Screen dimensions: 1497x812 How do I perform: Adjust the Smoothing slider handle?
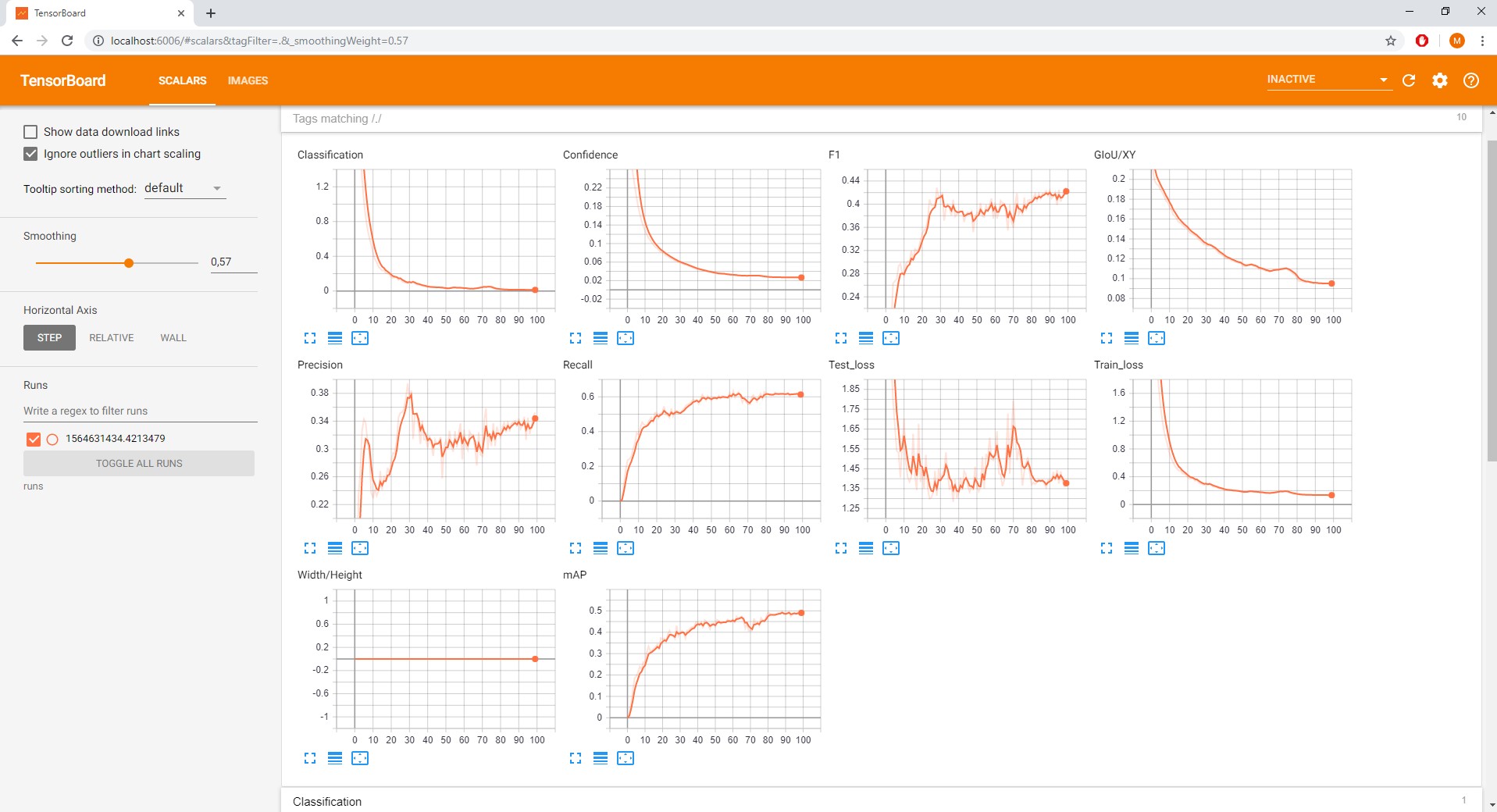click(129, 263)
